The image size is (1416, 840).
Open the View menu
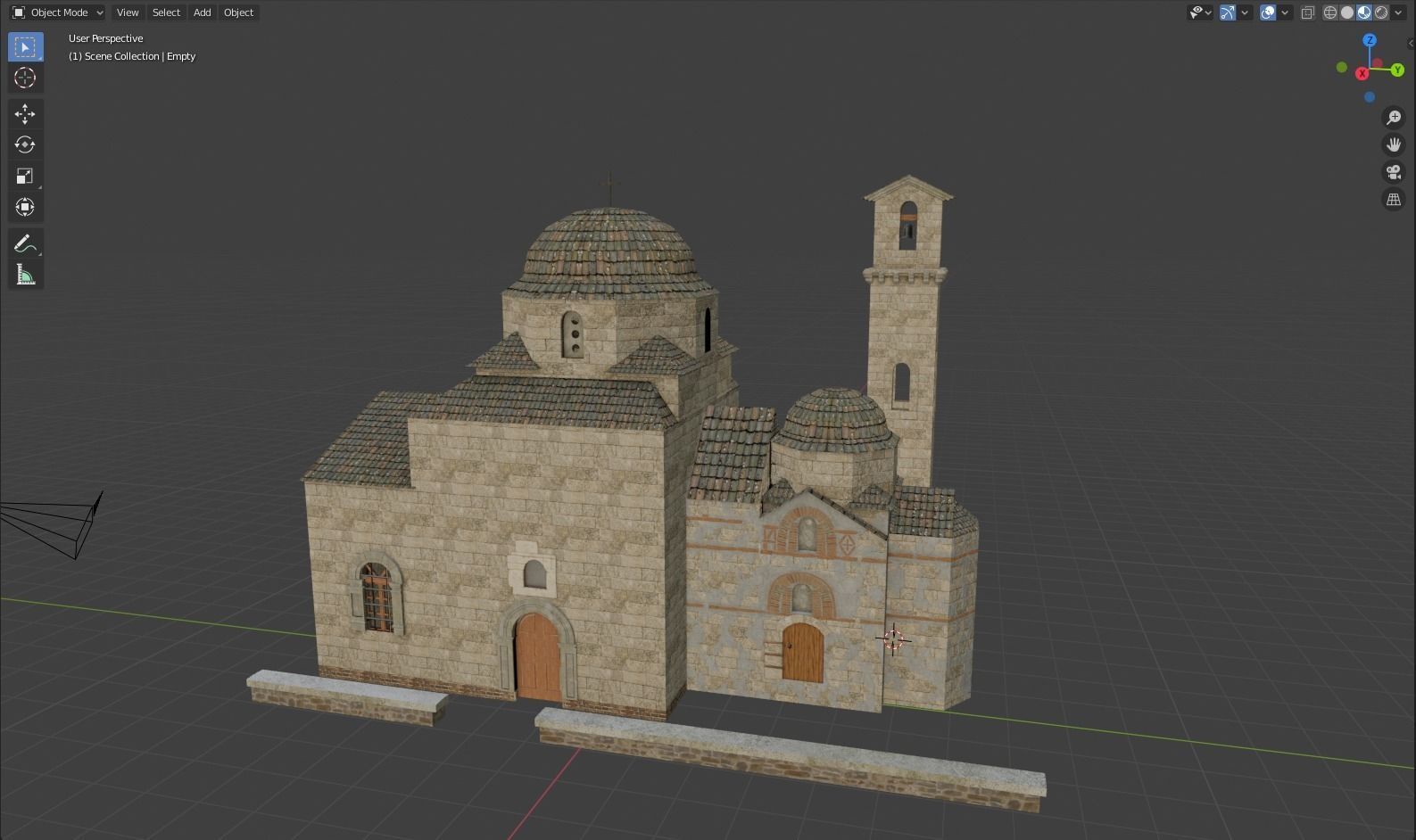point(128,12)
